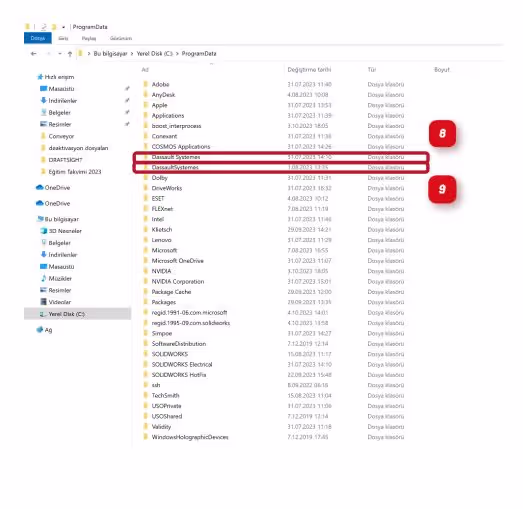
Task: Select the USOShared folder
Action: (x=167, y=416)
